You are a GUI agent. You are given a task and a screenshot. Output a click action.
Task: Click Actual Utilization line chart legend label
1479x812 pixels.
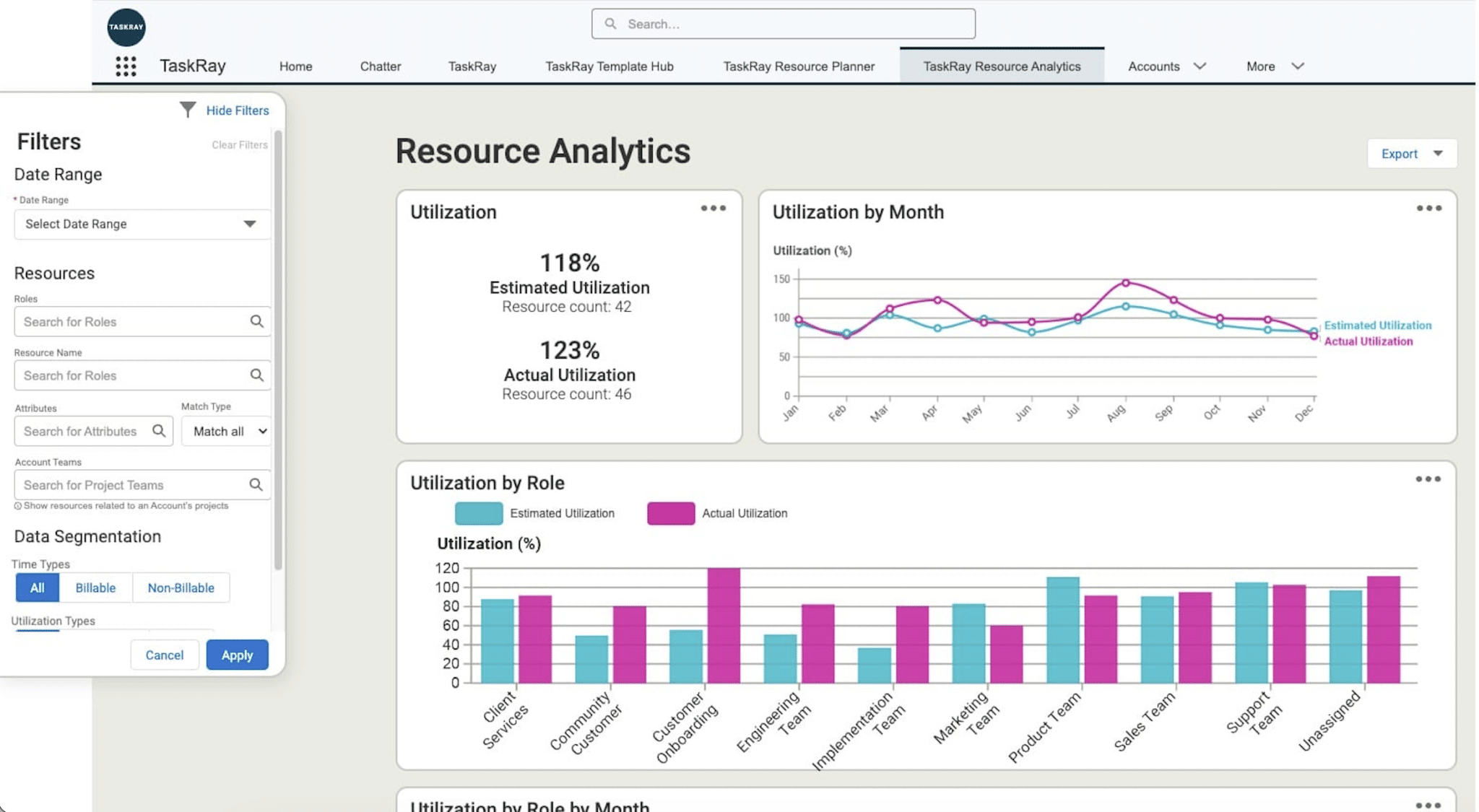coord(1368,341)
